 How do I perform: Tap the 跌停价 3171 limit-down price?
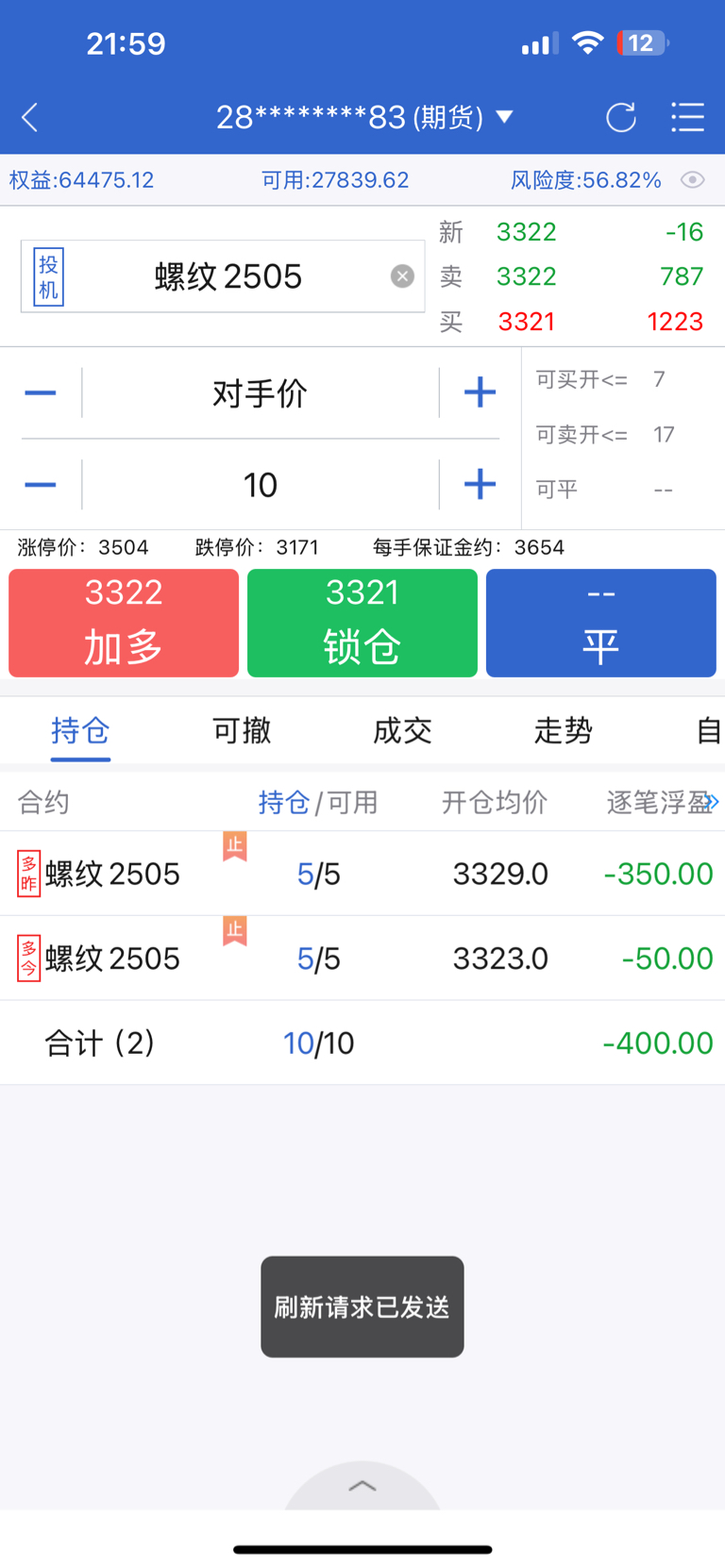pos(257,547)
